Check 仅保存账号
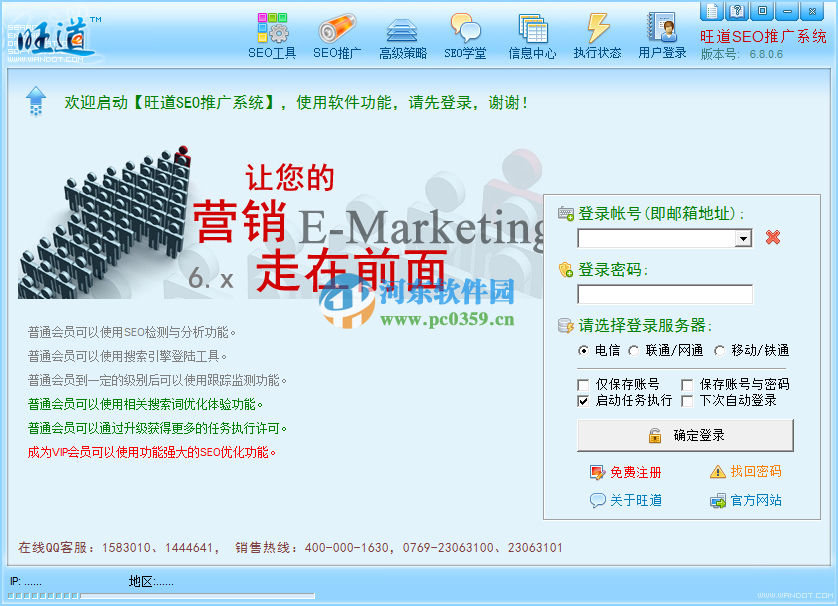Image resolution: width=838 pixels, height=606 pixels. pyautogui.click(x=584, y=384)
